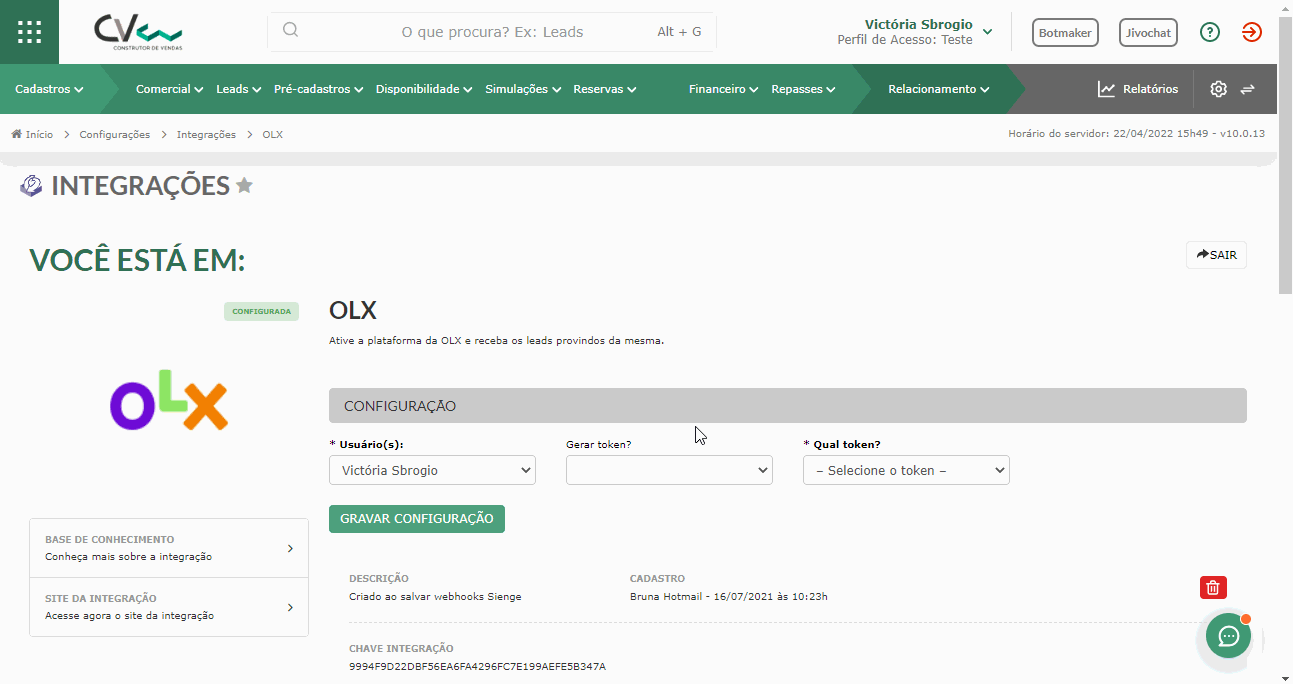The image size is (1293, 684).
Task: Open the Gerar token dropdown
Action: [669, 470]
